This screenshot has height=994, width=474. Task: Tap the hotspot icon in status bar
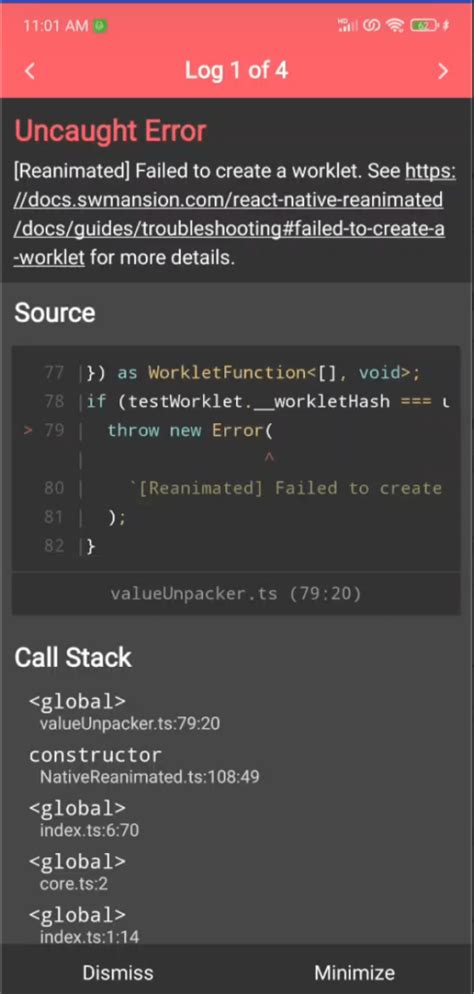point(373,25)
